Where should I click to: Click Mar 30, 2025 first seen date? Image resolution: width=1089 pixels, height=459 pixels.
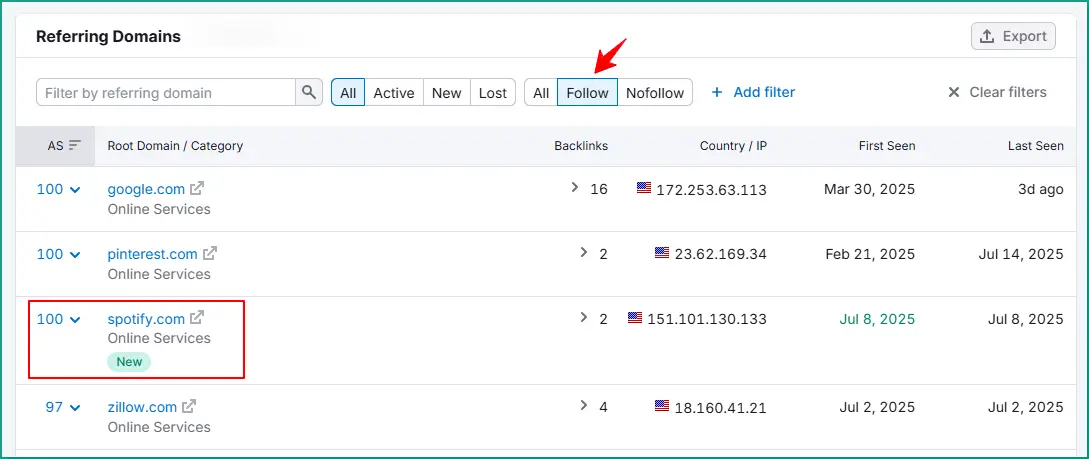(870, 189)
